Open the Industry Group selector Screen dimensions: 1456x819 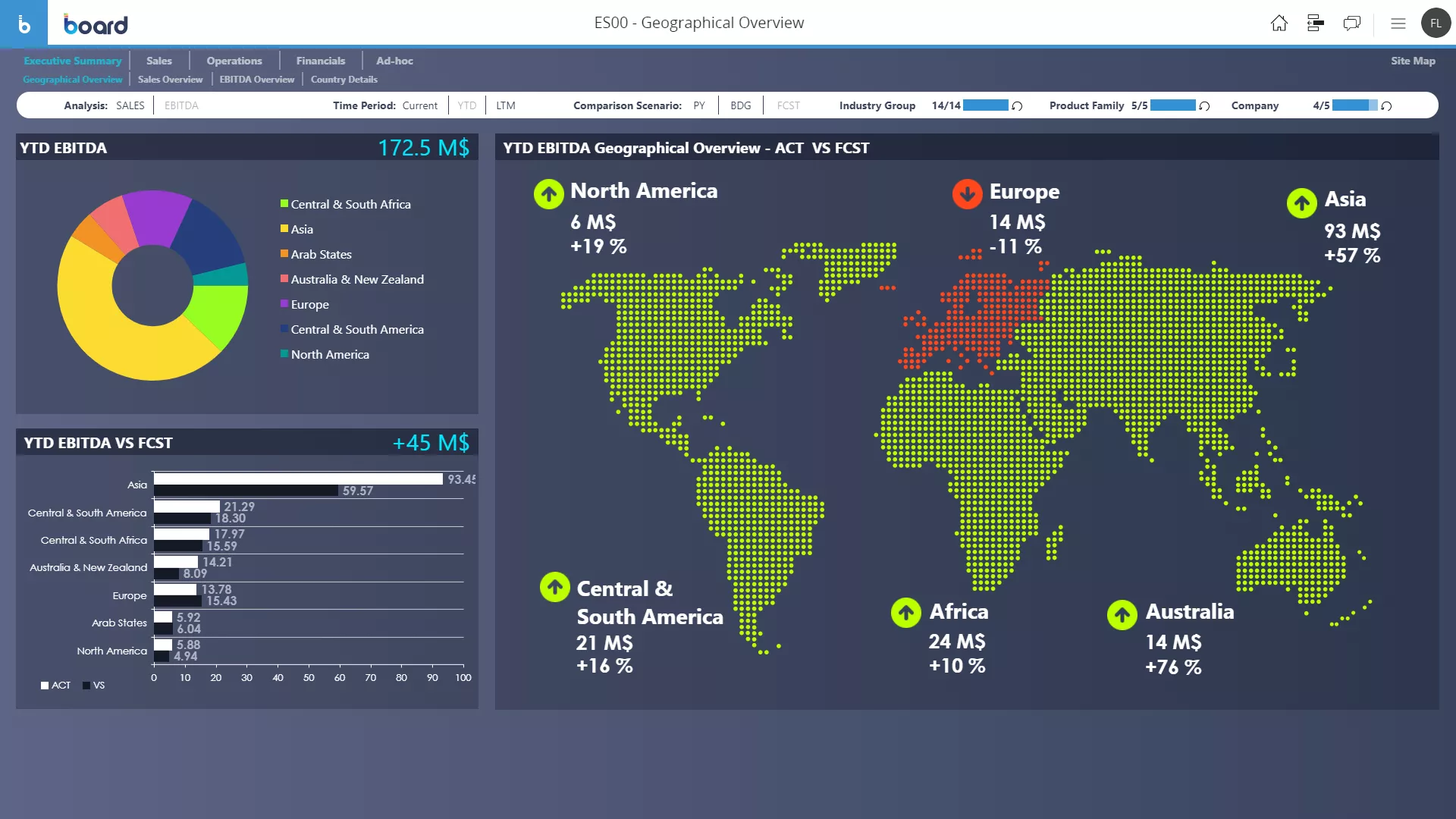click(877, 105)
